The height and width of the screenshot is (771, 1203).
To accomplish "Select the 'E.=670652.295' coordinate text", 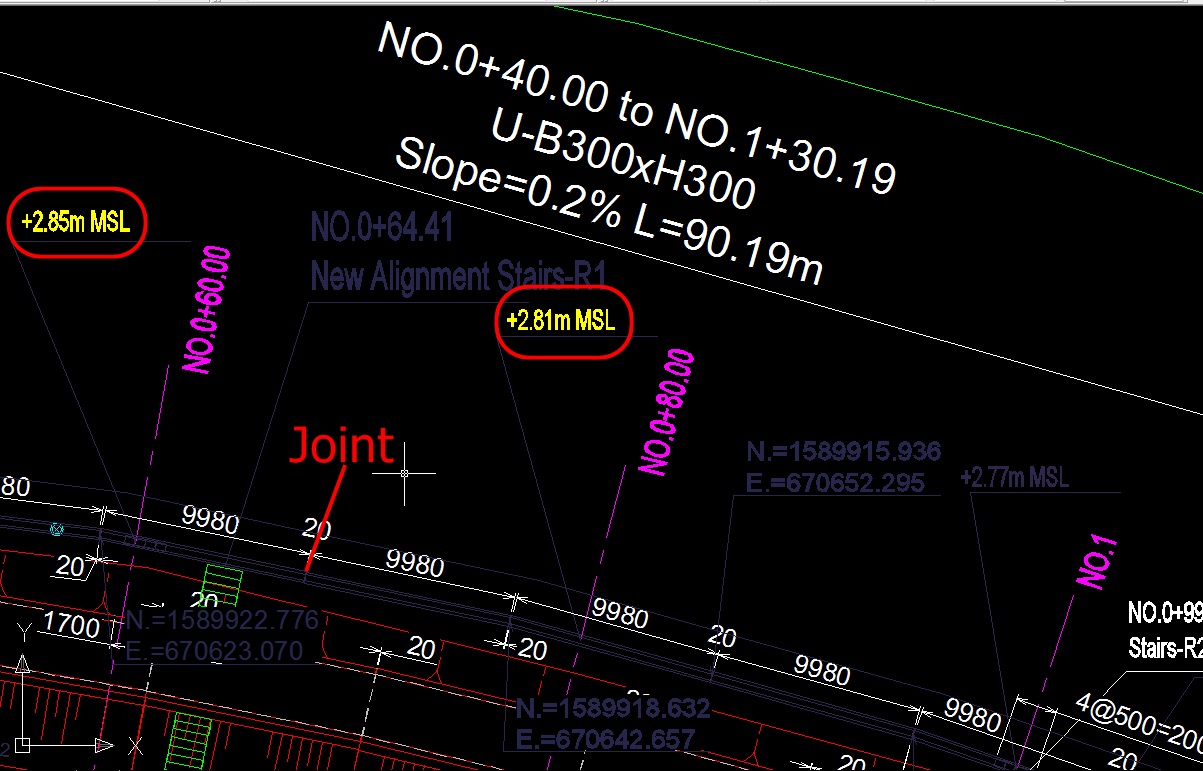I will [x=836, y=483].
